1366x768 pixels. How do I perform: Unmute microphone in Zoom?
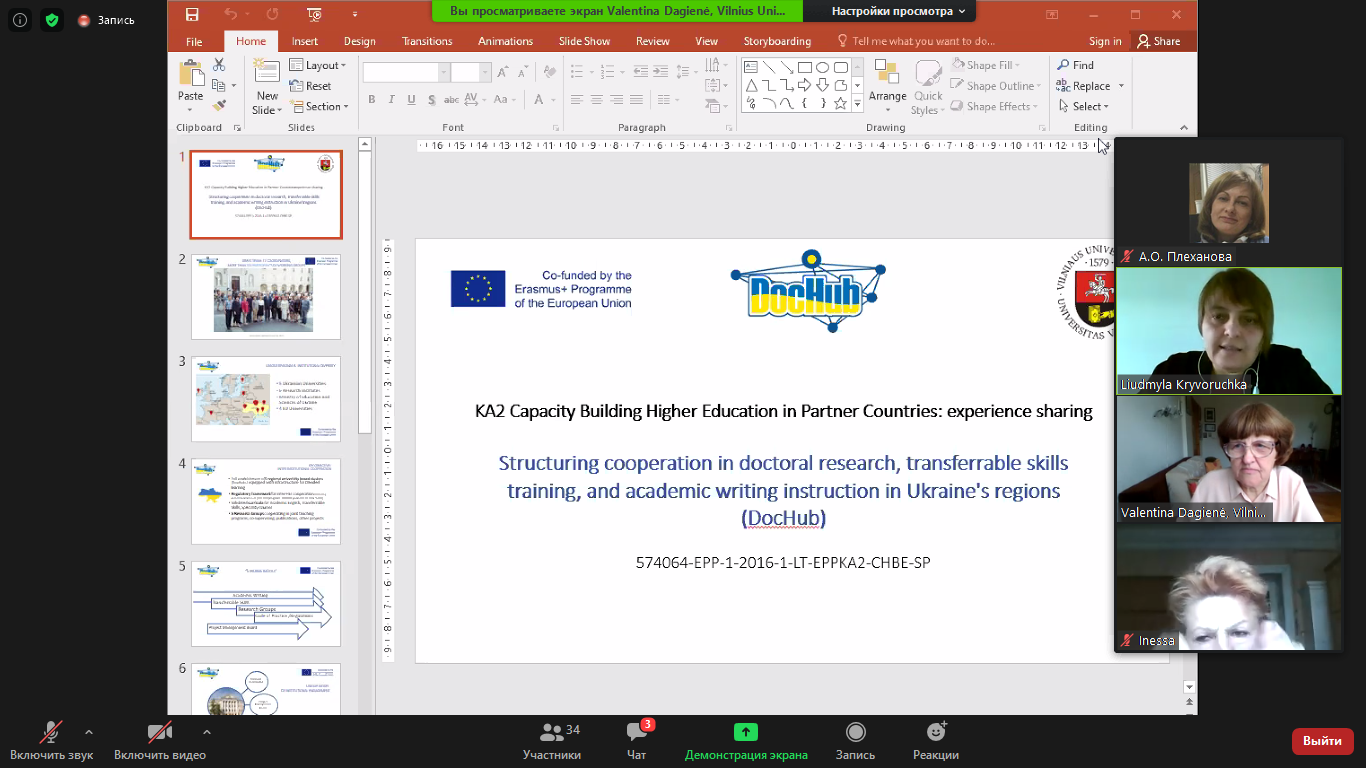pos(51,742)
